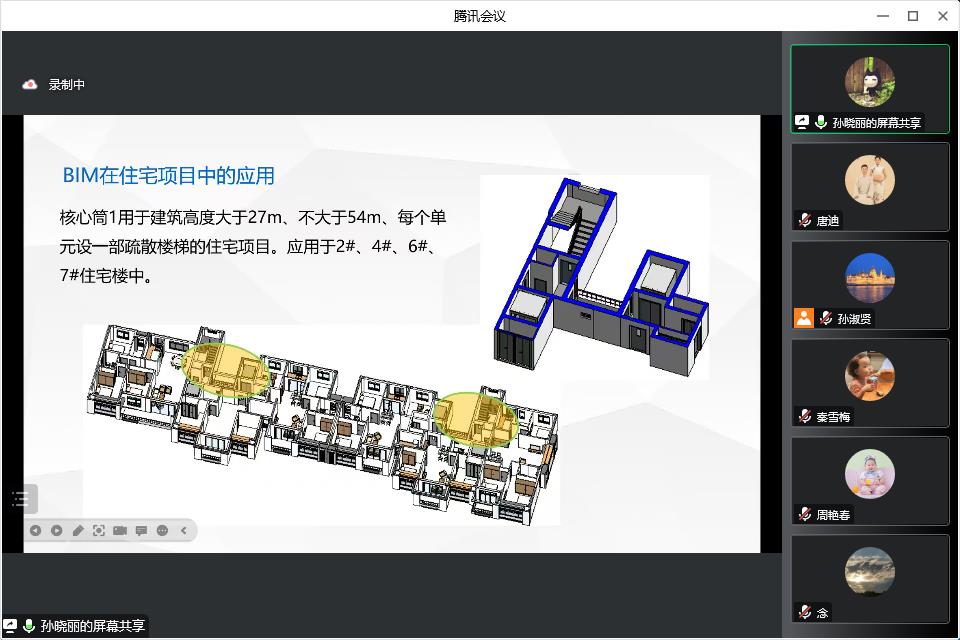Click the muted mic icon beside 唐迪
Image resolution: width=960 pixels, height=640 pixels.
coord(804,221)
